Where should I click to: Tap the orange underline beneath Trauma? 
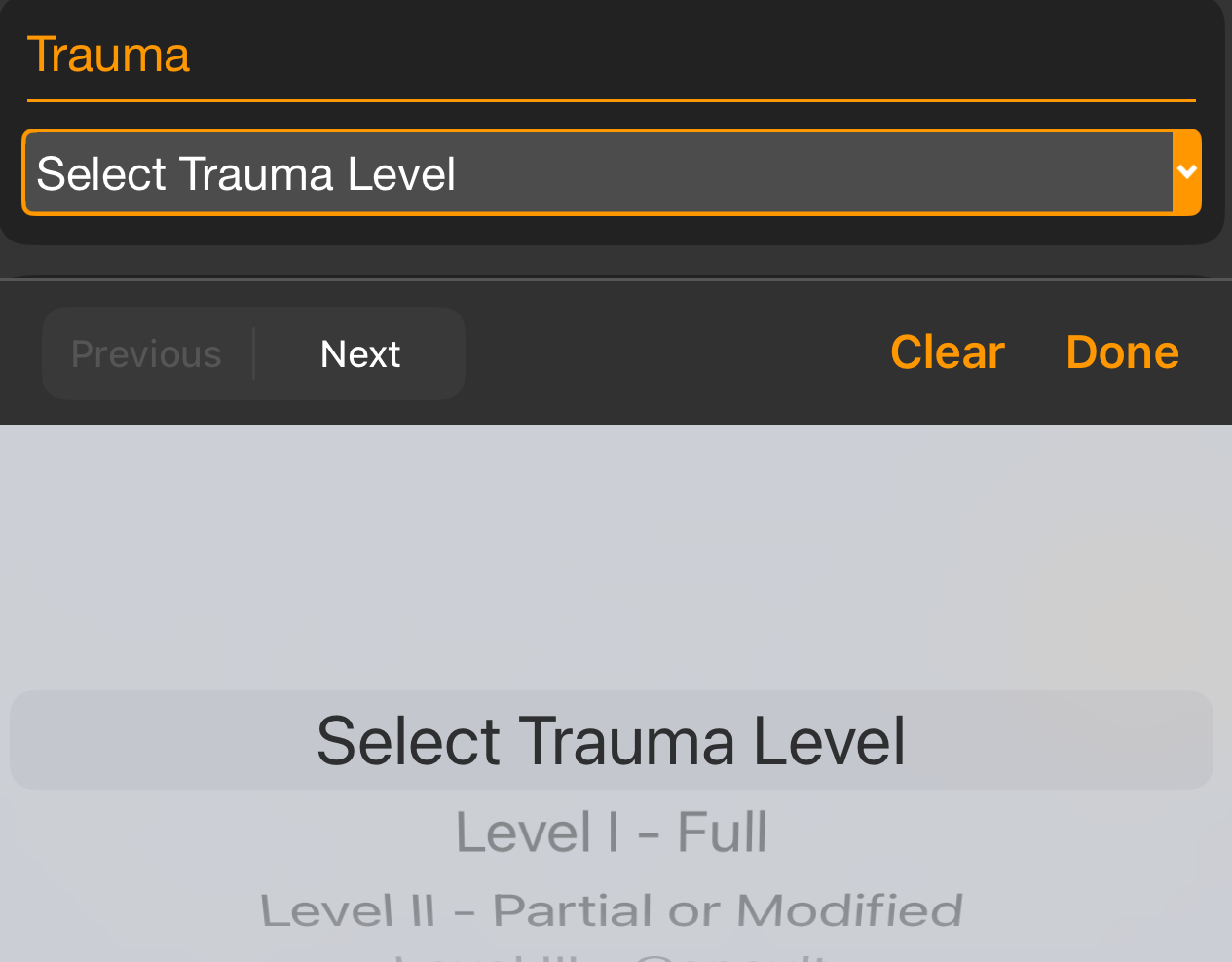[x=612, y=99]
